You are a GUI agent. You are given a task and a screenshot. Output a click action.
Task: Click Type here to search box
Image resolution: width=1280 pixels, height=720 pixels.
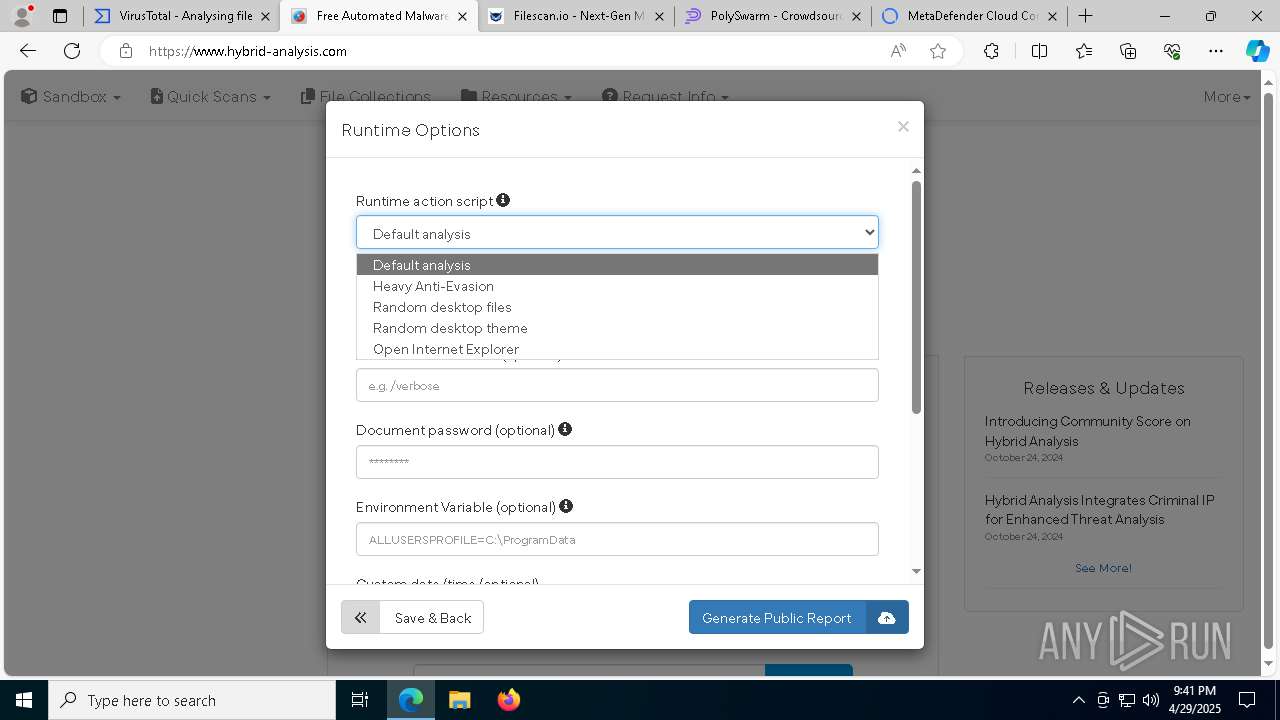click(x=192, y=700)
